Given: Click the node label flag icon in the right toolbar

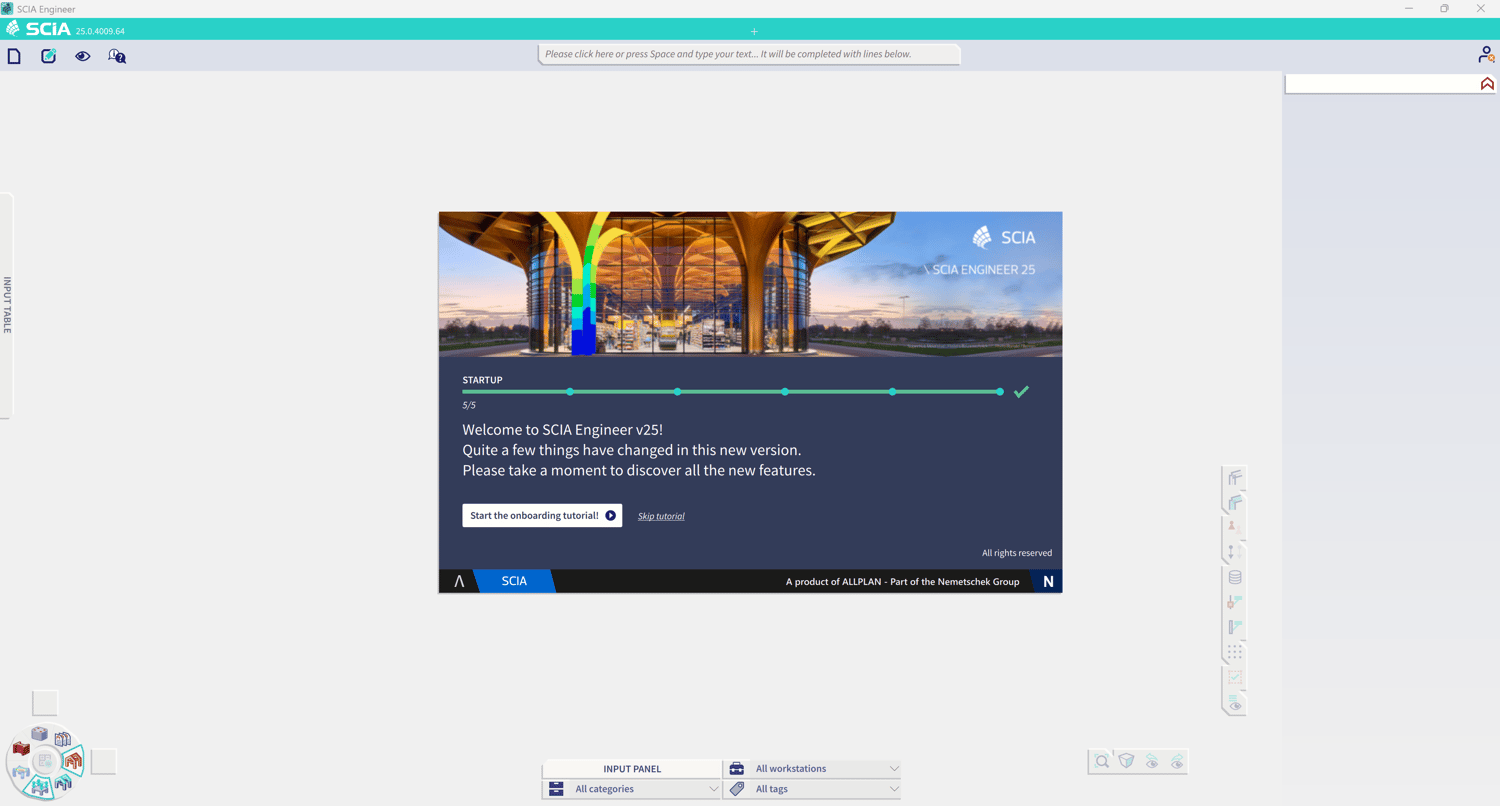Looking at the screenshot, I should point(1235,602).
